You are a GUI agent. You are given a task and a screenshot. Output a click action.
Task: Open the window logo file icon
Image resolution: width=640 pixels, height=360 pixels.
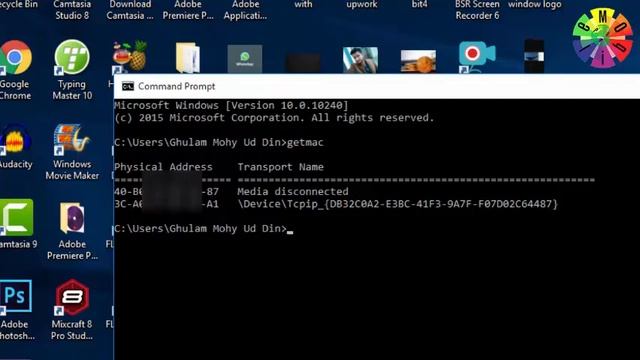(534, 56)
